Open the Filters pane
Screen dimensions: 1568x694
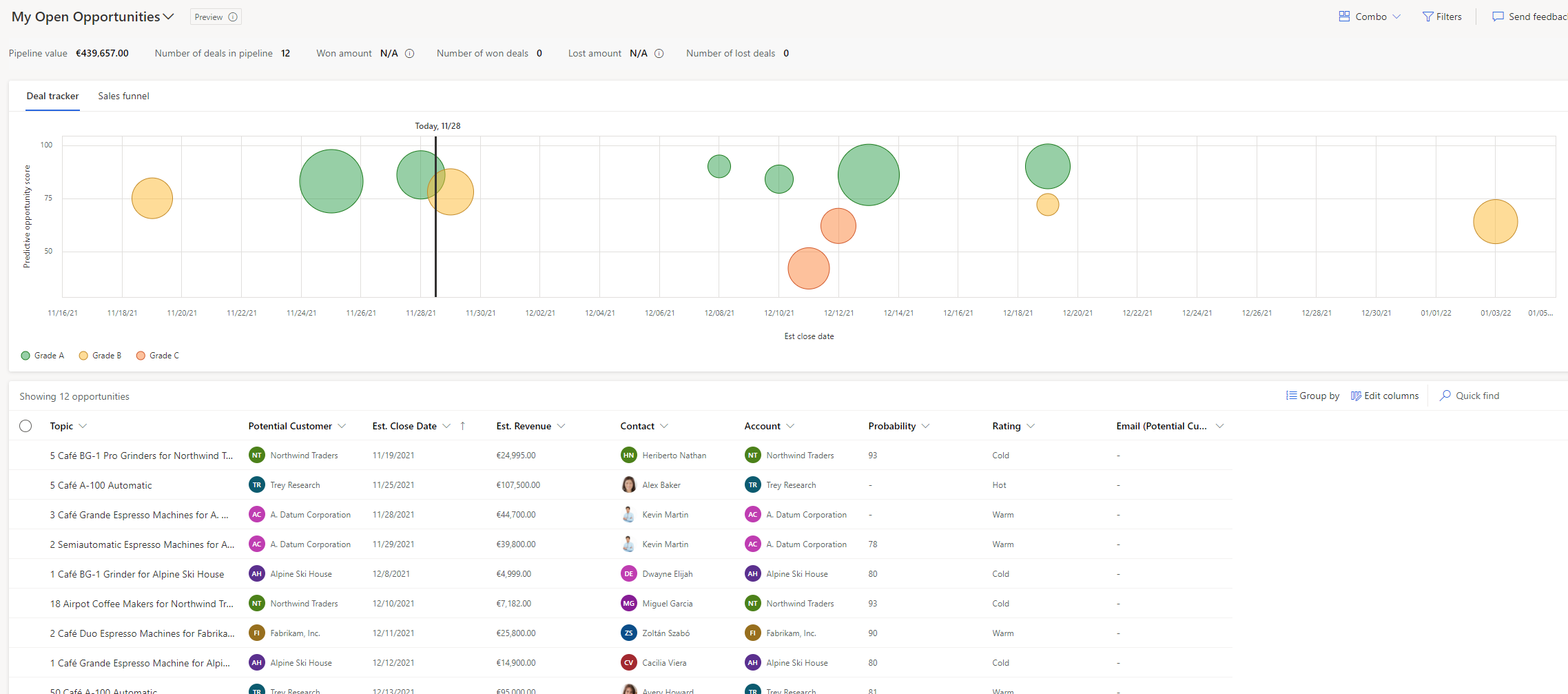coord(1442,16)
